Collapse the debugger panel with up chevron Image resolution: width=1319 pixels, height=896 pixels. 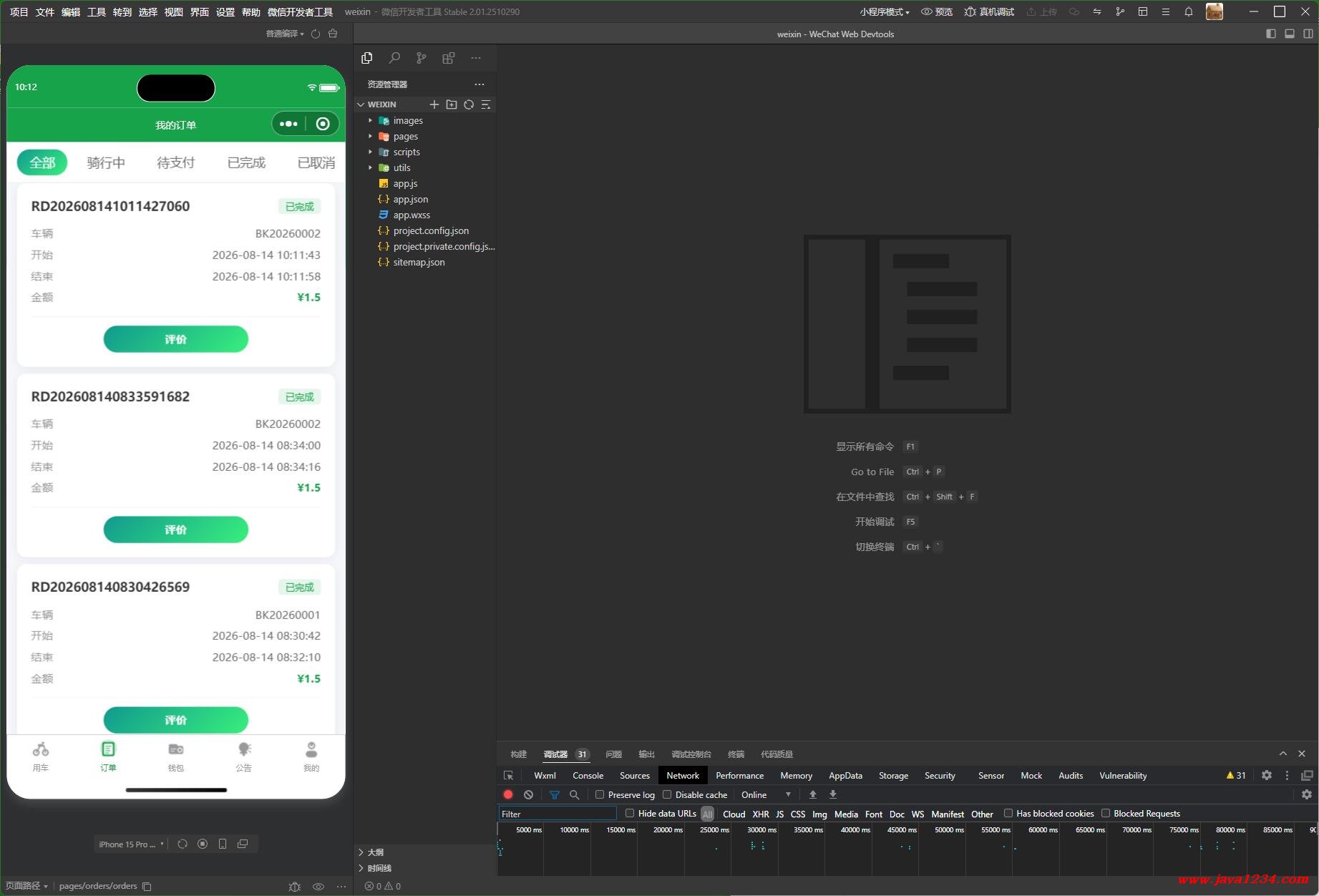point(1283,754)
